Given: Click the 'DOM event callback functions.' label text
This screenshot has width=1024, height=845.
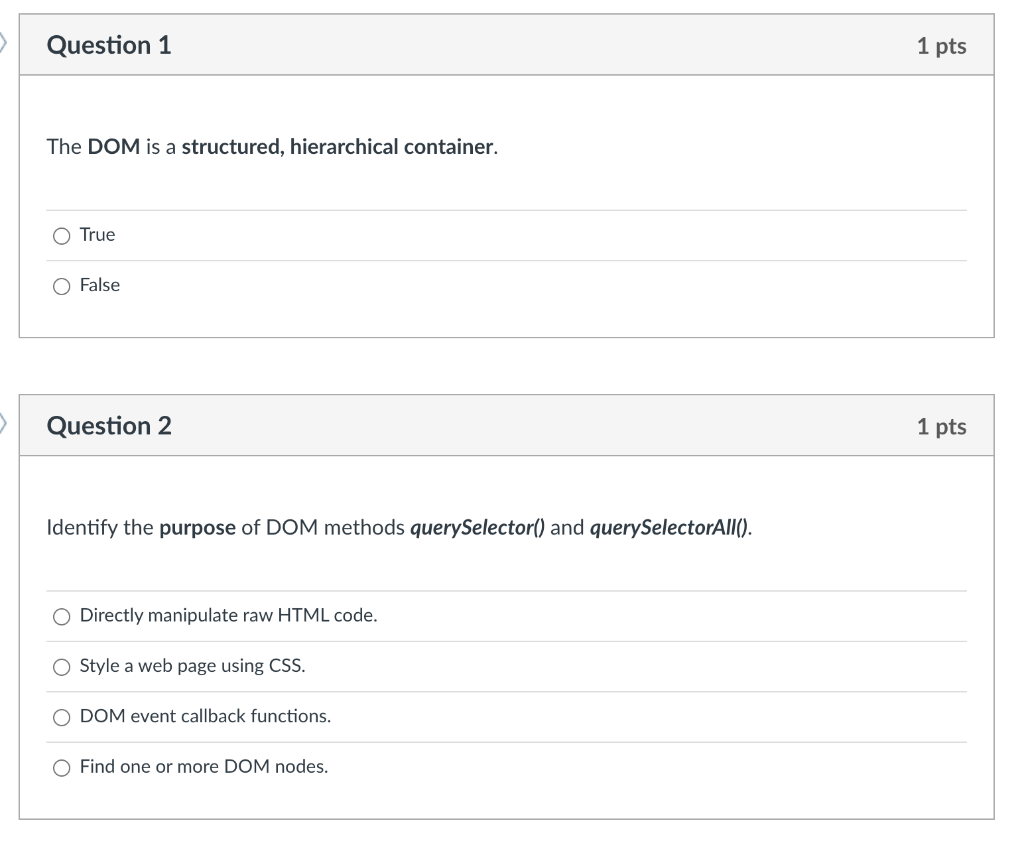Looking at the screenshot, I should (205, 716).
